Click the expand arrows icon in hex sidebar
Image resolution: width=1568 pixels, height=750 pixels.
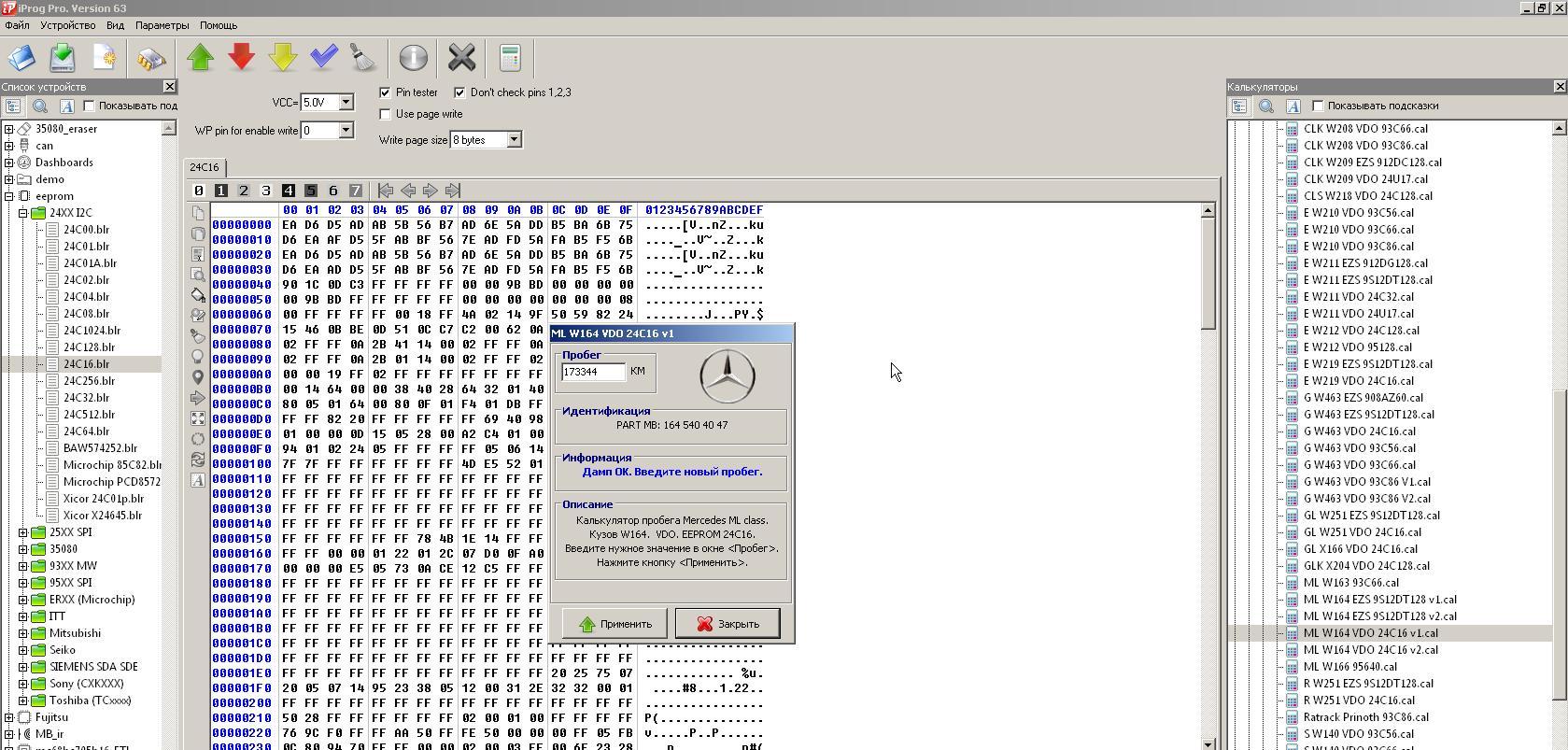tap(198, 418)
